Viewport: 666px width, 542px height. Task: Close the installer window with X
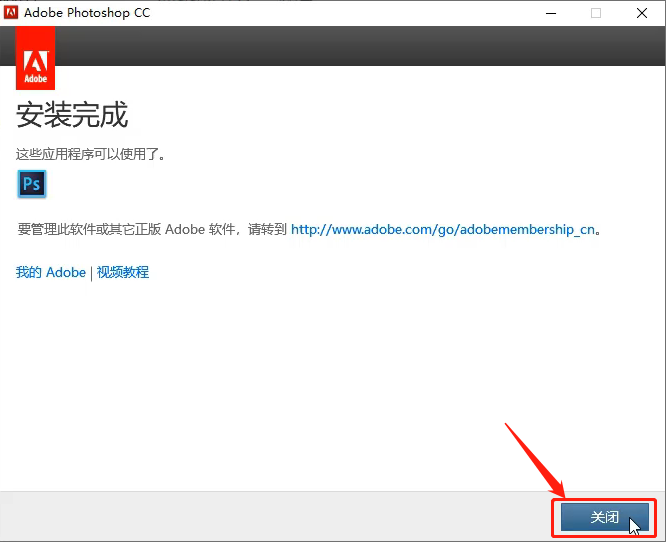click(x=642, y=13)
